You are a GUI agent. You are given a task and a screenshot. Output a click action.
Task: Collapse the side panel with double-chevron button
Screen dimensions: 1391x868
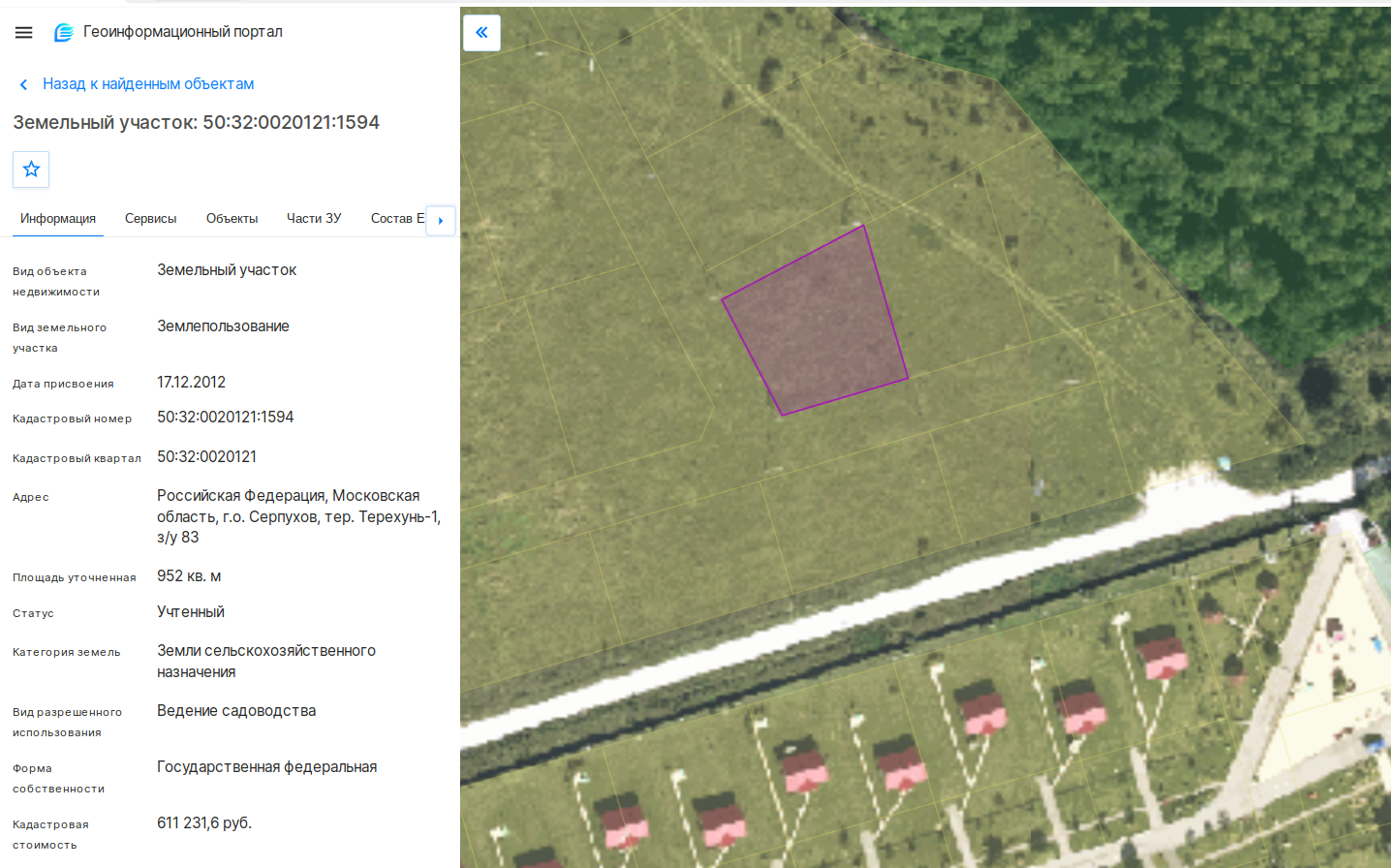click(481, 33)
